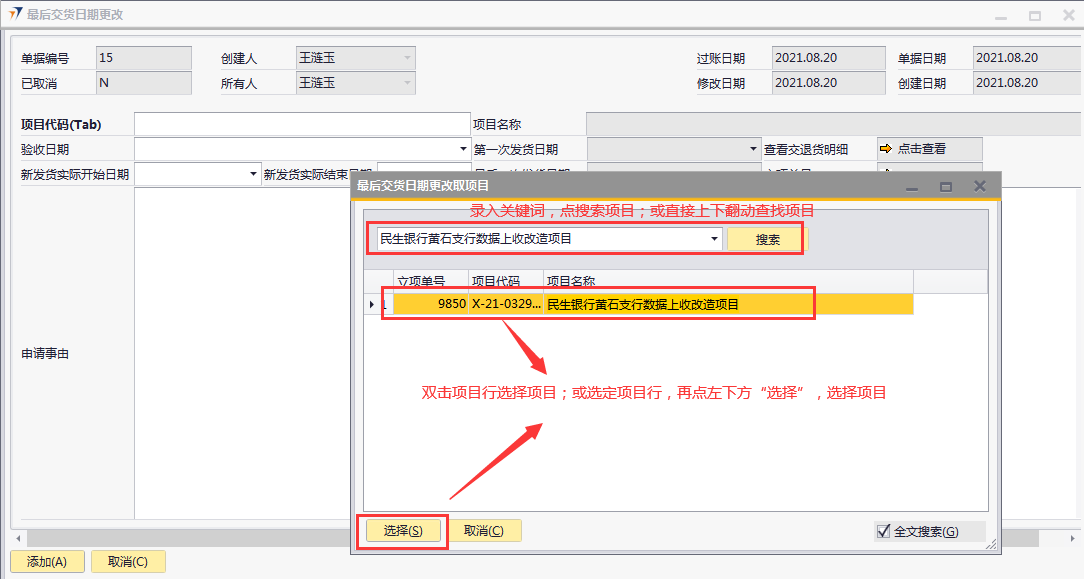Click the 项目代码(Tab) input field
The height and width of the screenshot is (579, 1084).
[302, 124]
